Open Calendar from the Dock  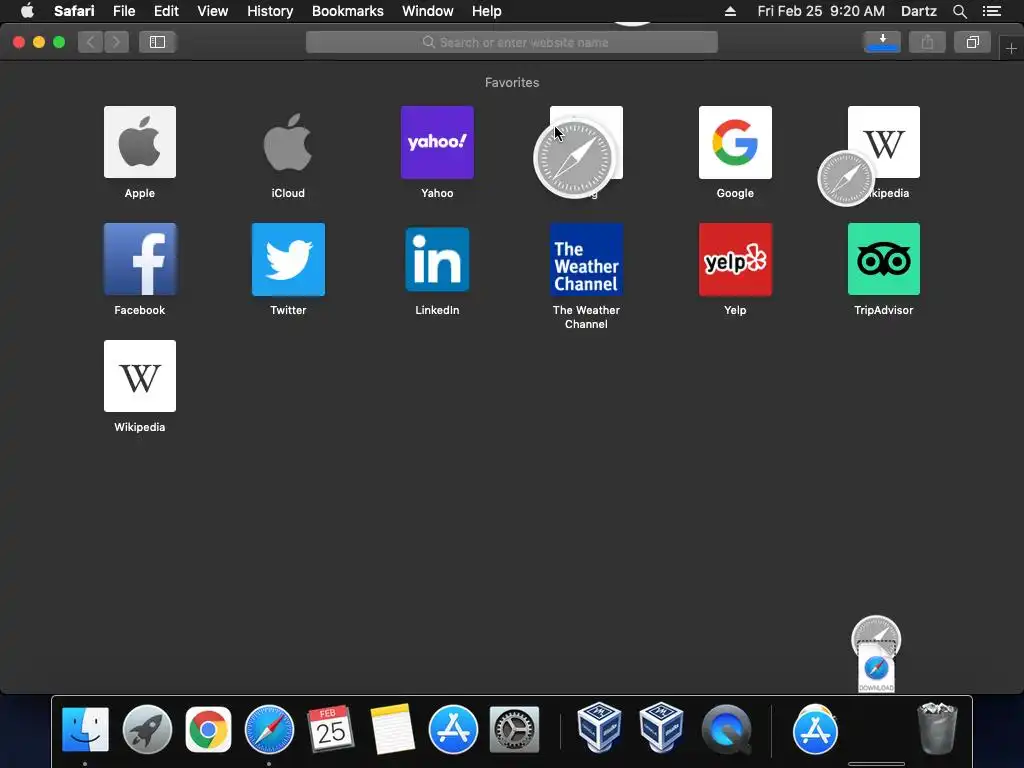(x=330, y=729)
